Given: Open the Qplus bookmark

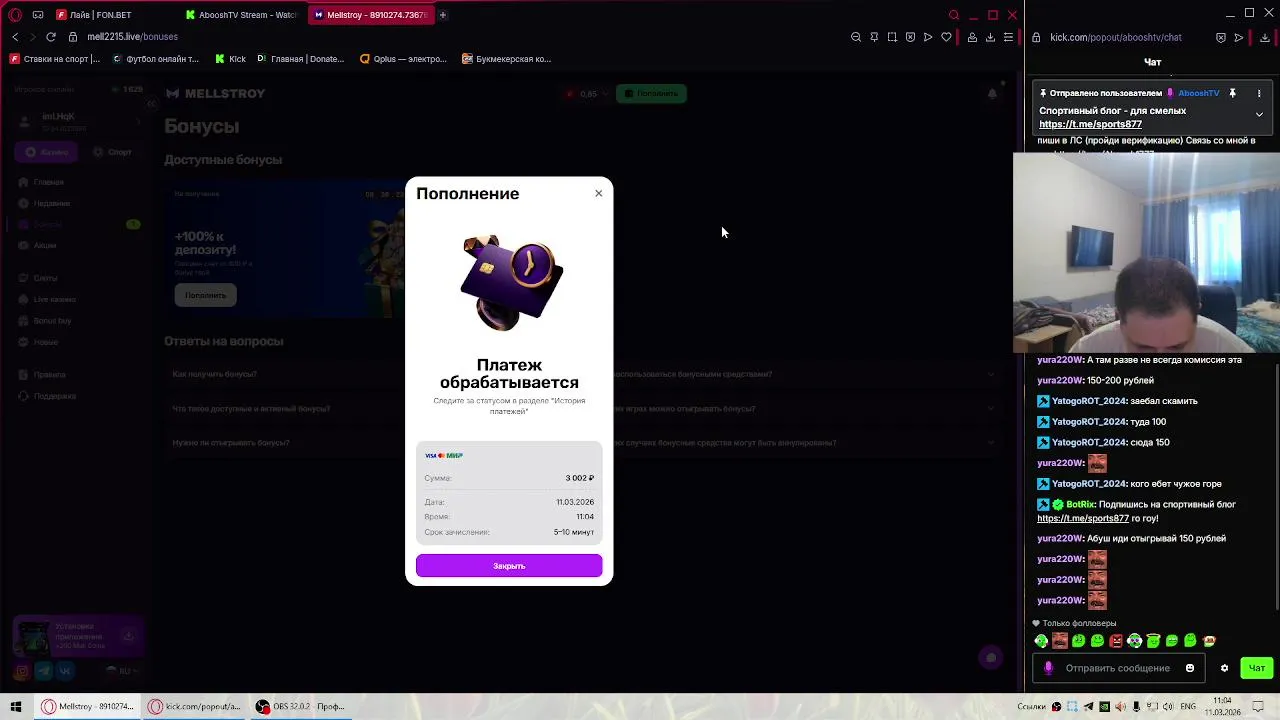Looking at the screenshot, I should 403,59.
